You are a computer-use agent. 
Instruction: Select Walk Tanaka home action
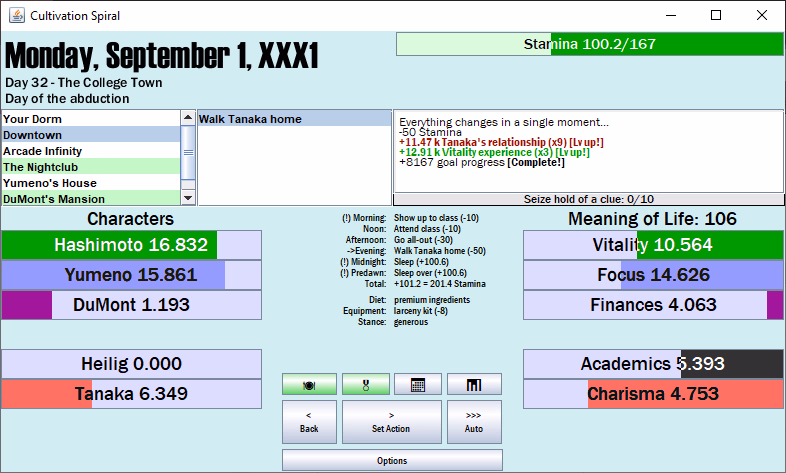(294, 119)
